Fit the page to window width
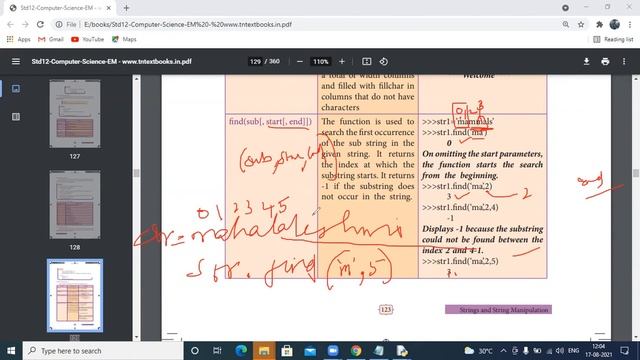This screenshot has width=640, height=360. [367, 61]
